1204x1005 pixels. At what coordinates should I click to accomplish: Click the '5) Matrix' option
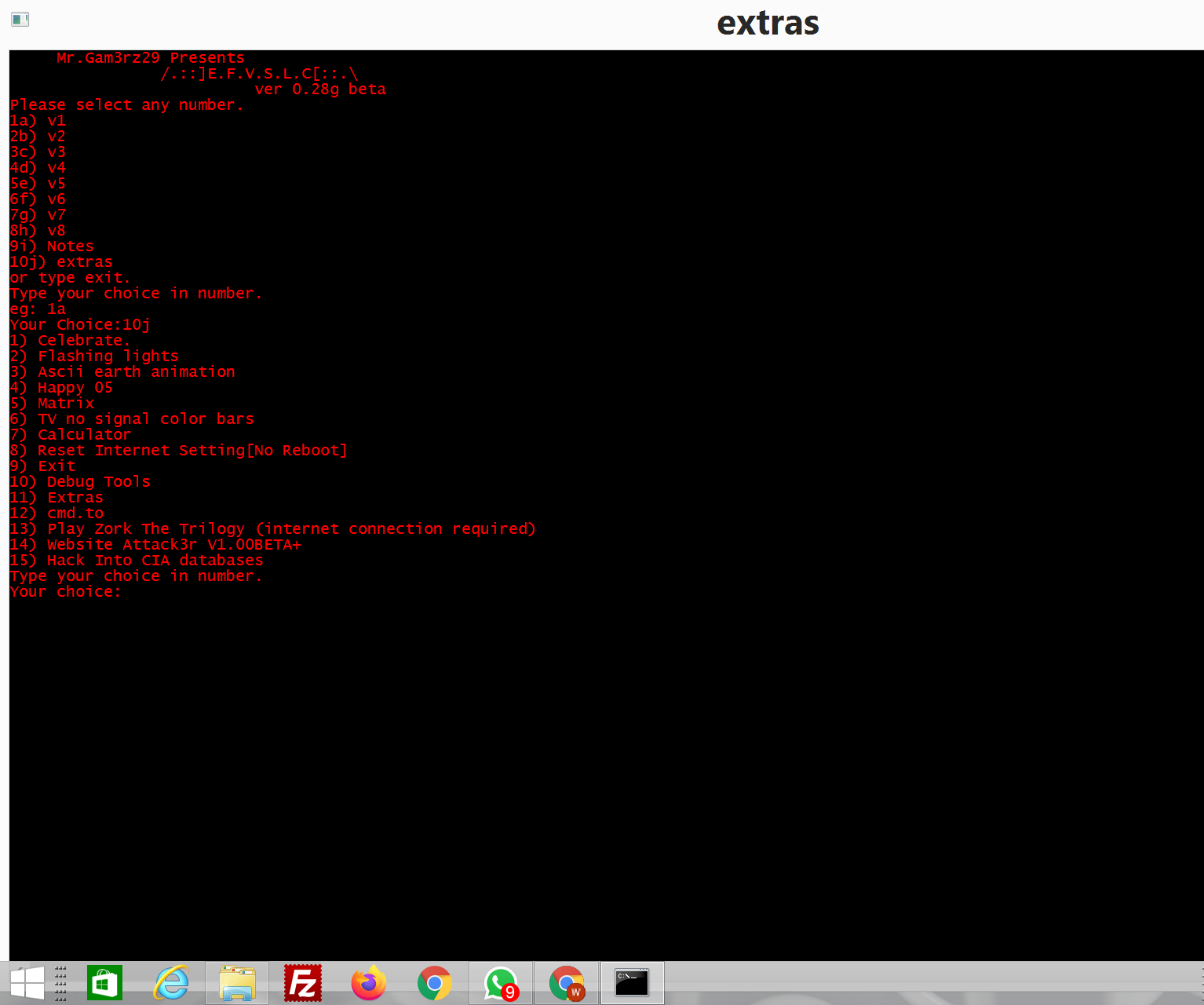pyautogui.click(x=52, y=404)
